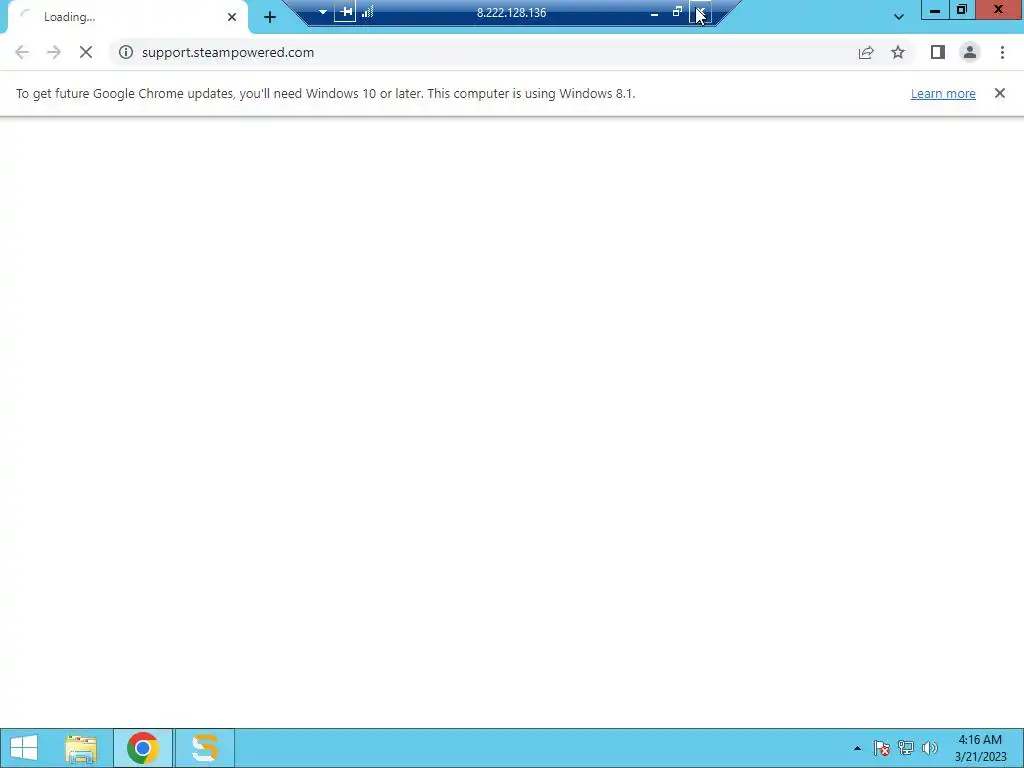Show hidden tray icons
The image size is (1024, 768).
[857, 748]
